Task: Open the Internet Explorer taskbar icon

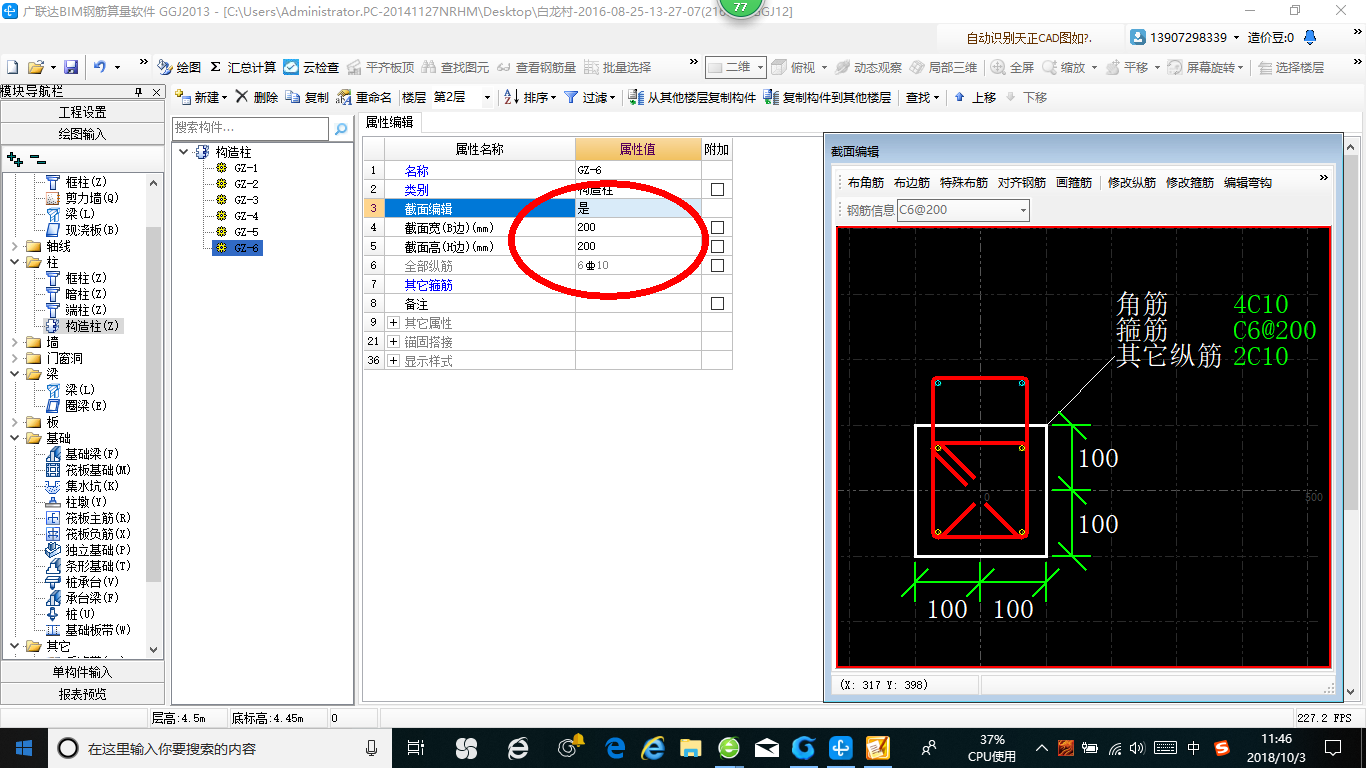Action: click(654, 747)
